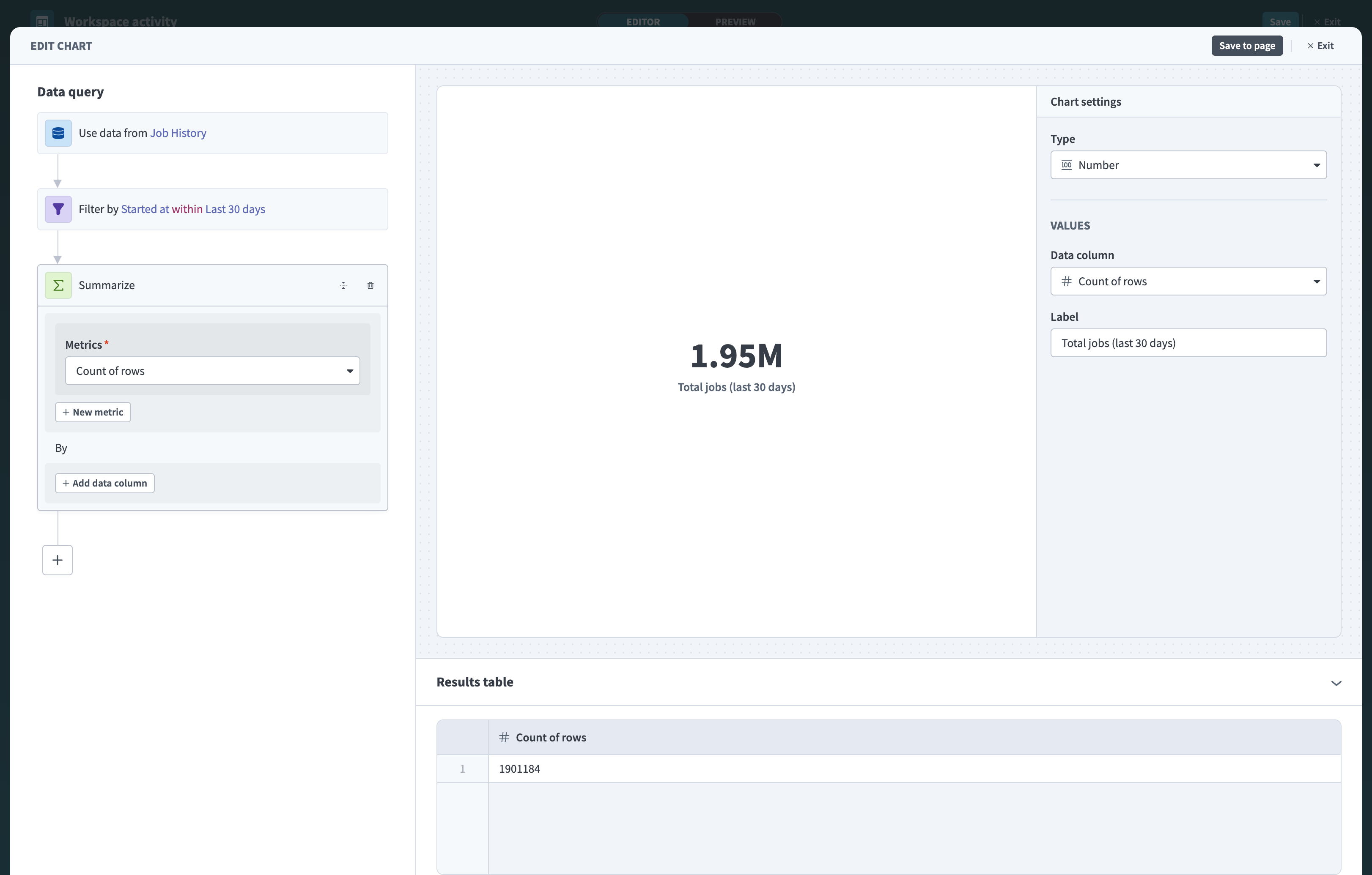The width and height of the screenshot is (1372, 875).
Task: Click Add data column button
Action: (105, 483)
